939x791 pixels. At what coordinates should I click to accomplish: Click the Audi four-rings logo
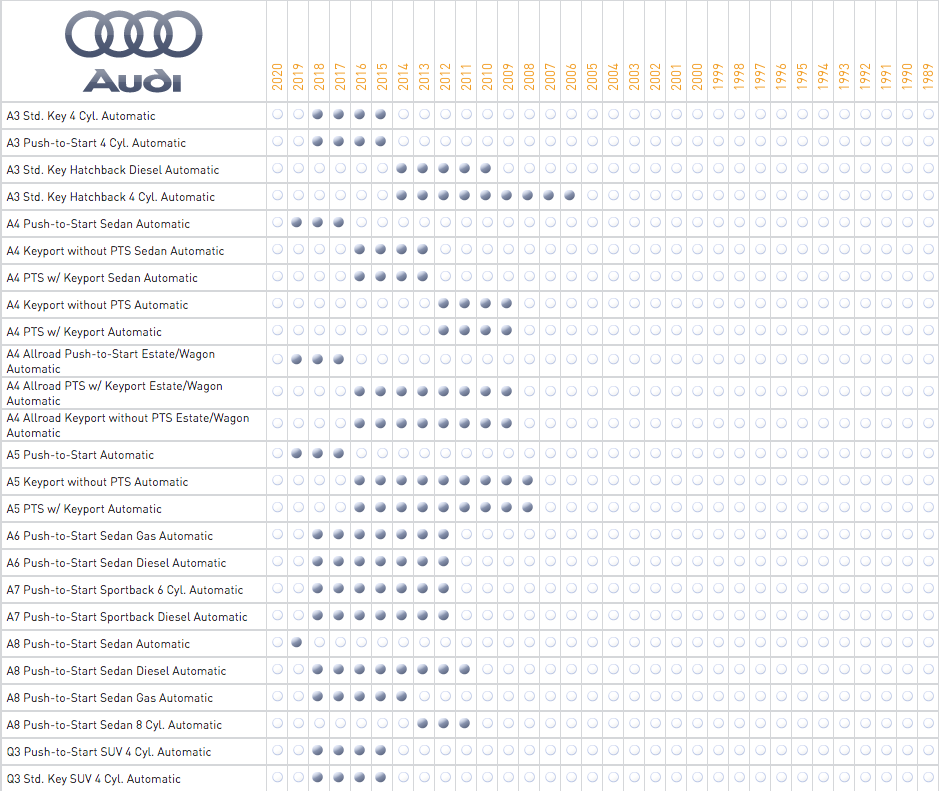133,37
